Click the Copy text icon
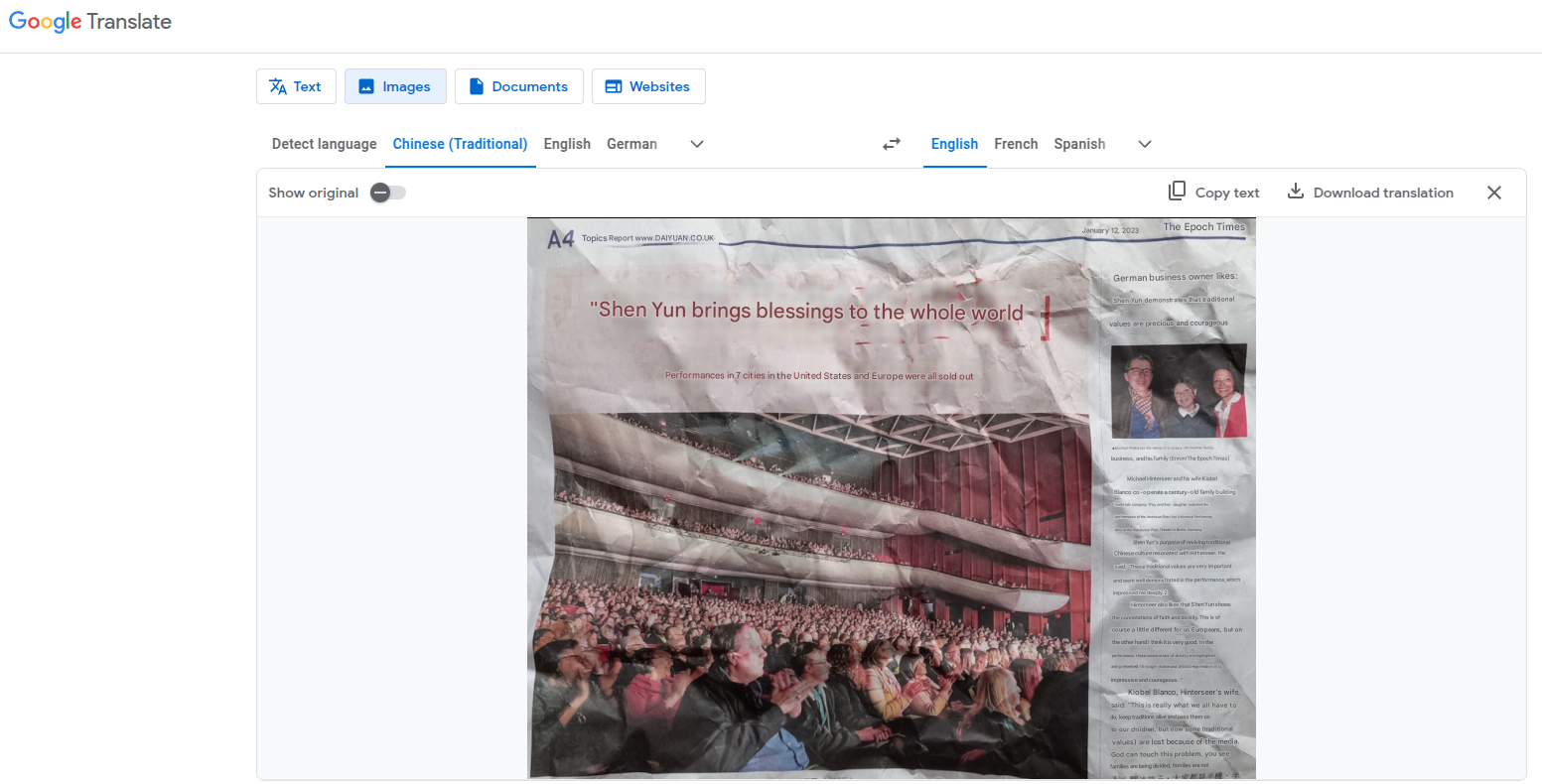This screenshot has width=1542, height=784. point(1177,192)
